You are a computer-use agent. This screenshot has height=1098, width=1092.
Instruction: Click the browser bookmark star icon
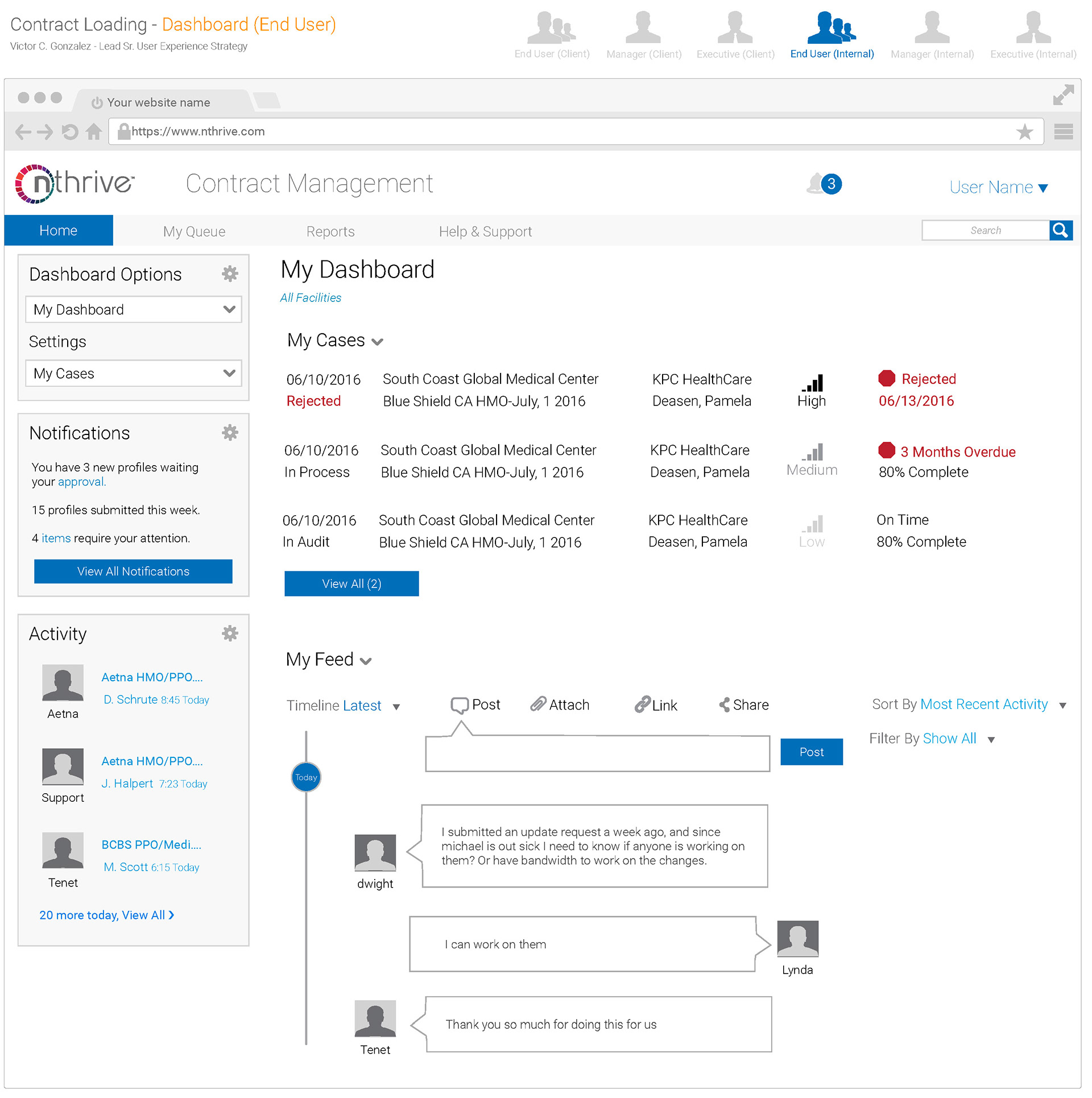click(1024, 132)
